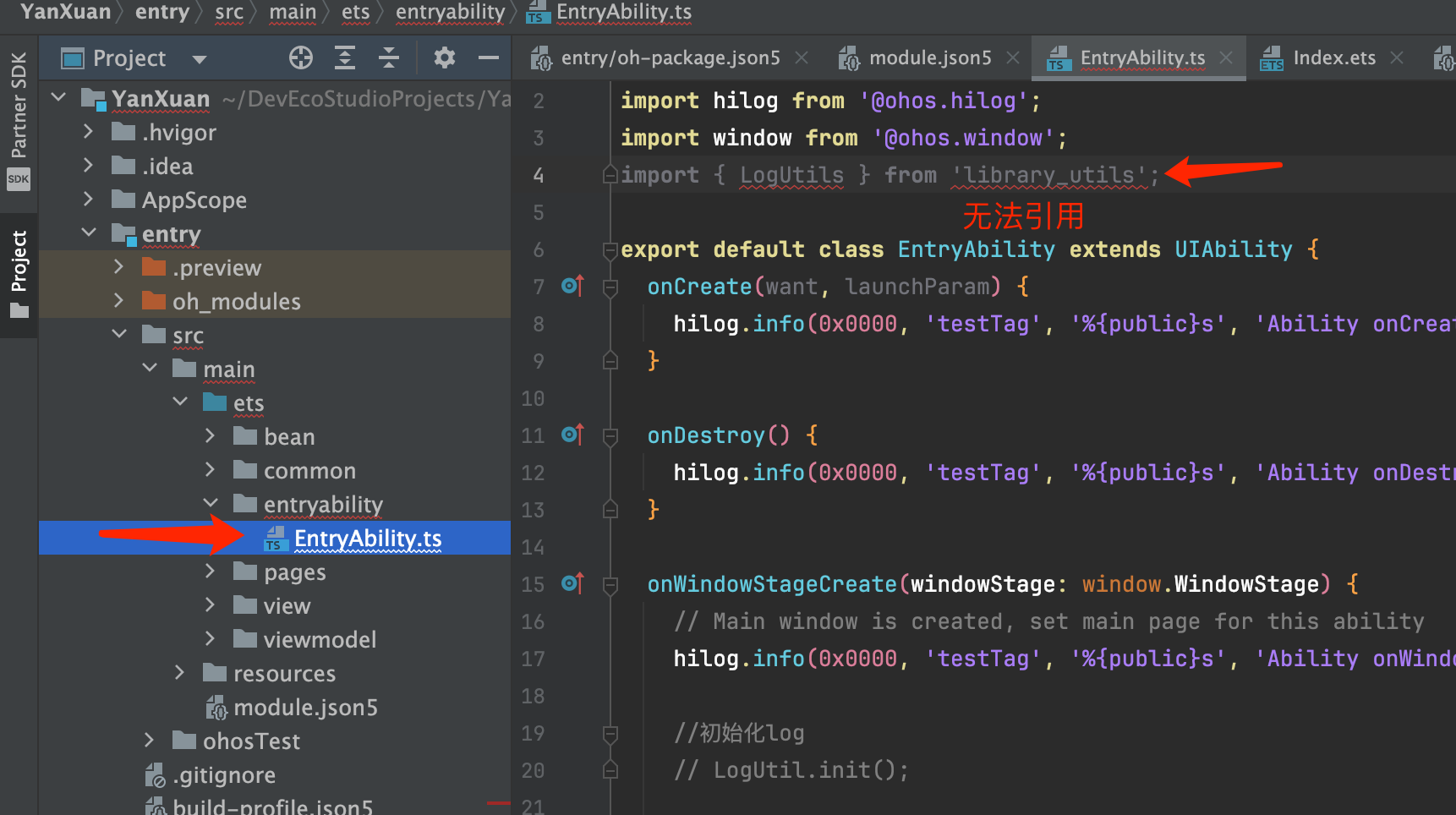Collapse the YanXuan project root

58,98
